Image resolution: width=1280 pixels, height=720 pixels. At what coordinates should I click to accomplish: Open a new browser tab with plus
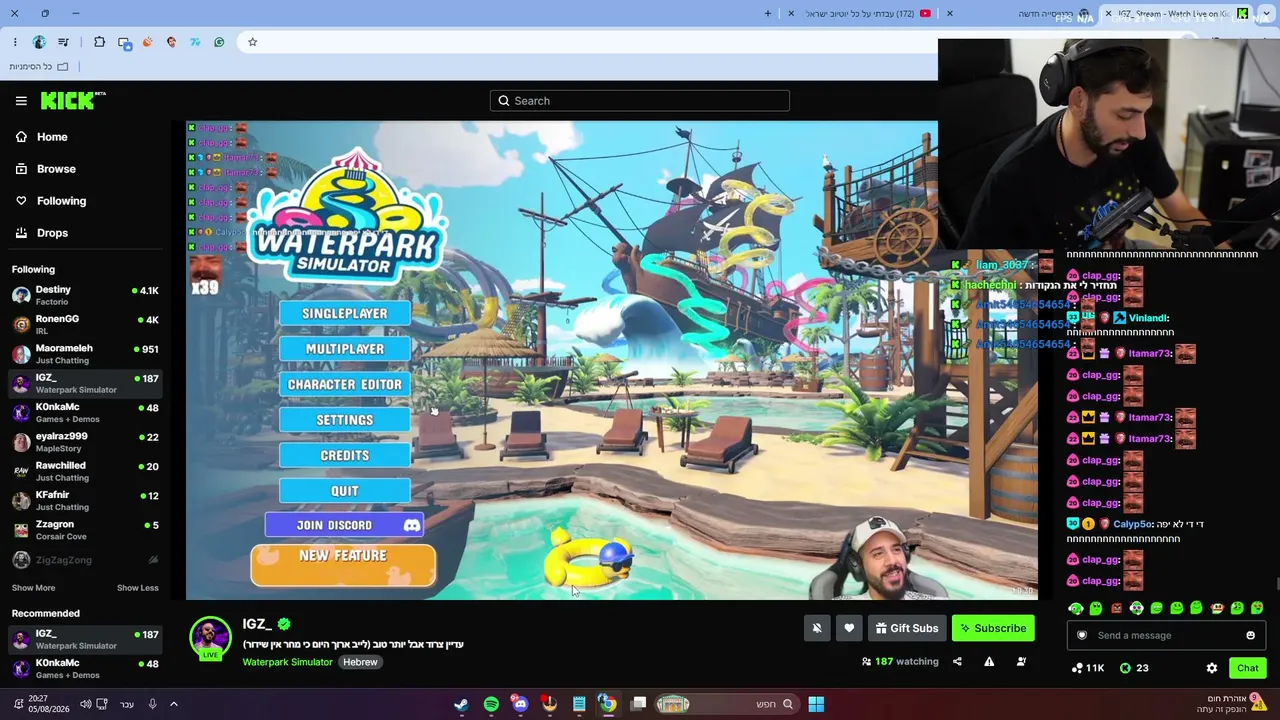(768, 13)
